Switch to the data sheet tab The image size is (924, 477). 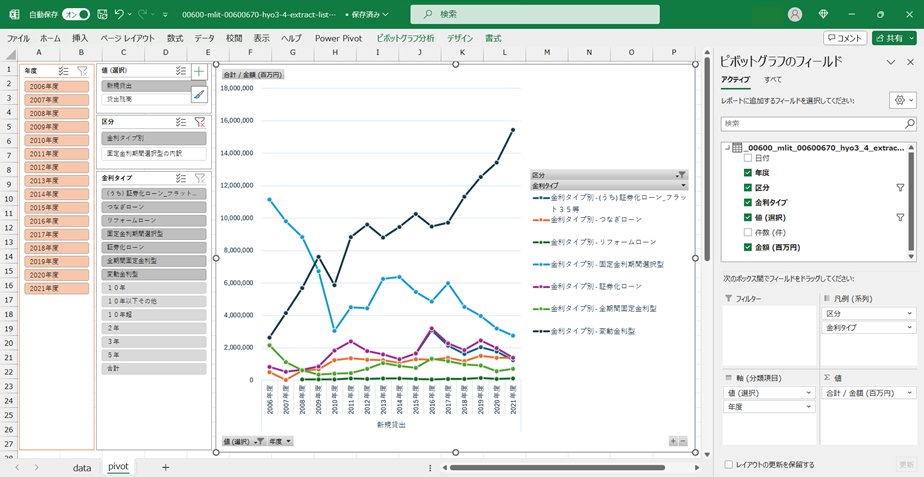click(x=82, y=467)
